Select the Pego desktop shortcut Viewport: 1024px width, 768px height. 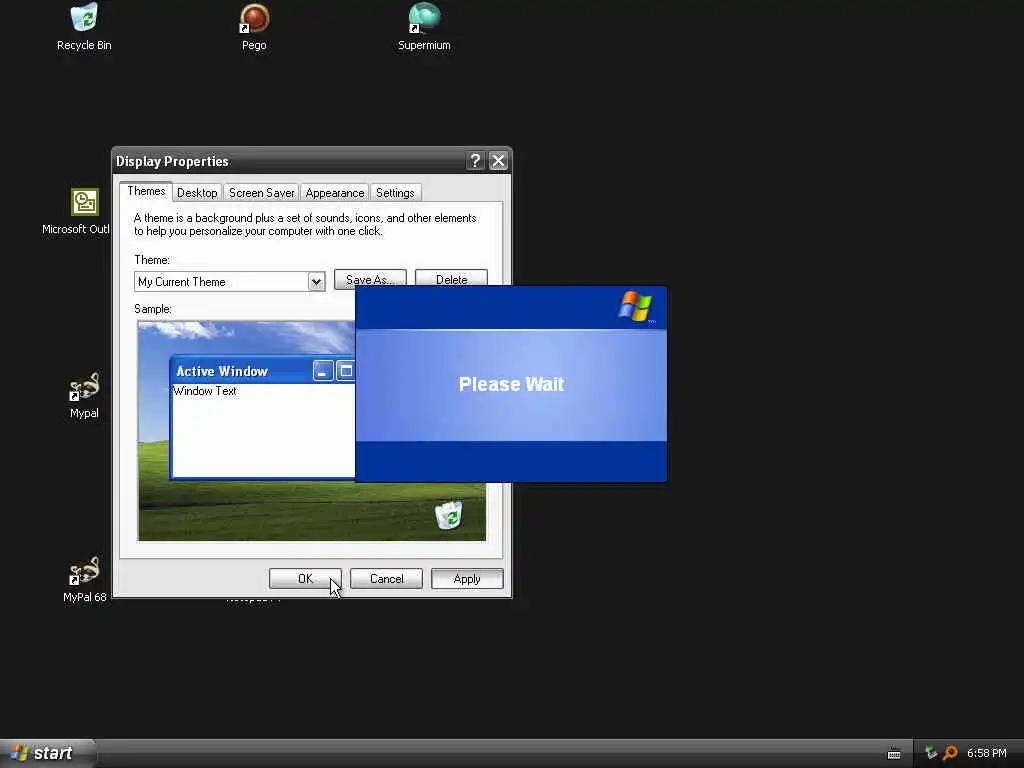(x=254, y=27)
